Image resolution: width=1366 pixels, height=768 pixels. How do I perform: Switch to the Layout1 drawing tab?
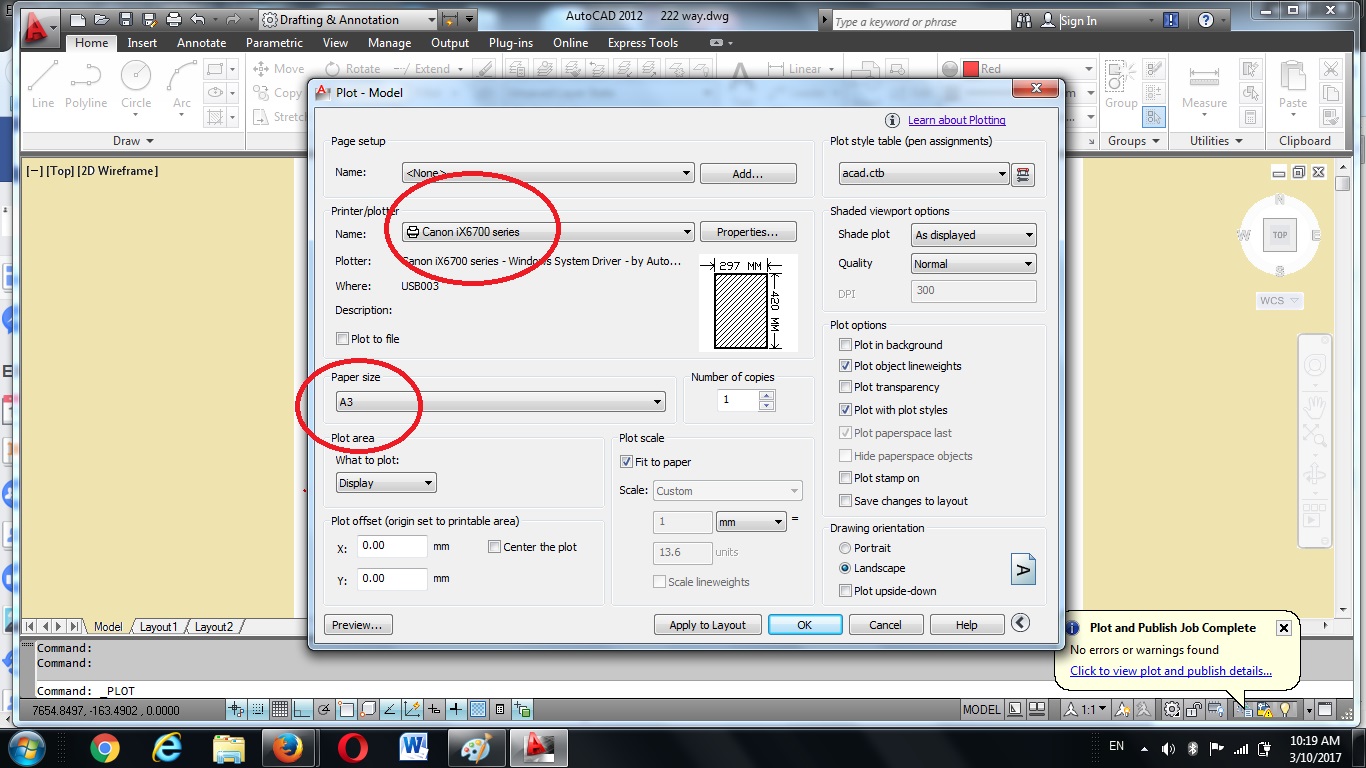158,627
